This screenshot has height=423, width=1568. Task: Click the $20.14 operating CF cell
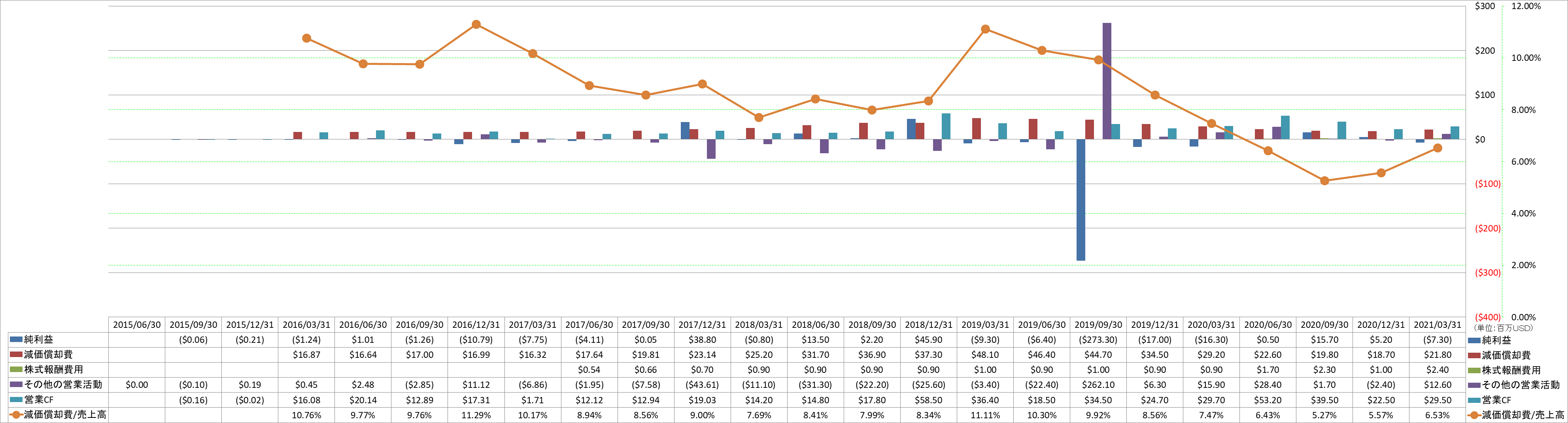pyautogui.click(x=363, y=400)
